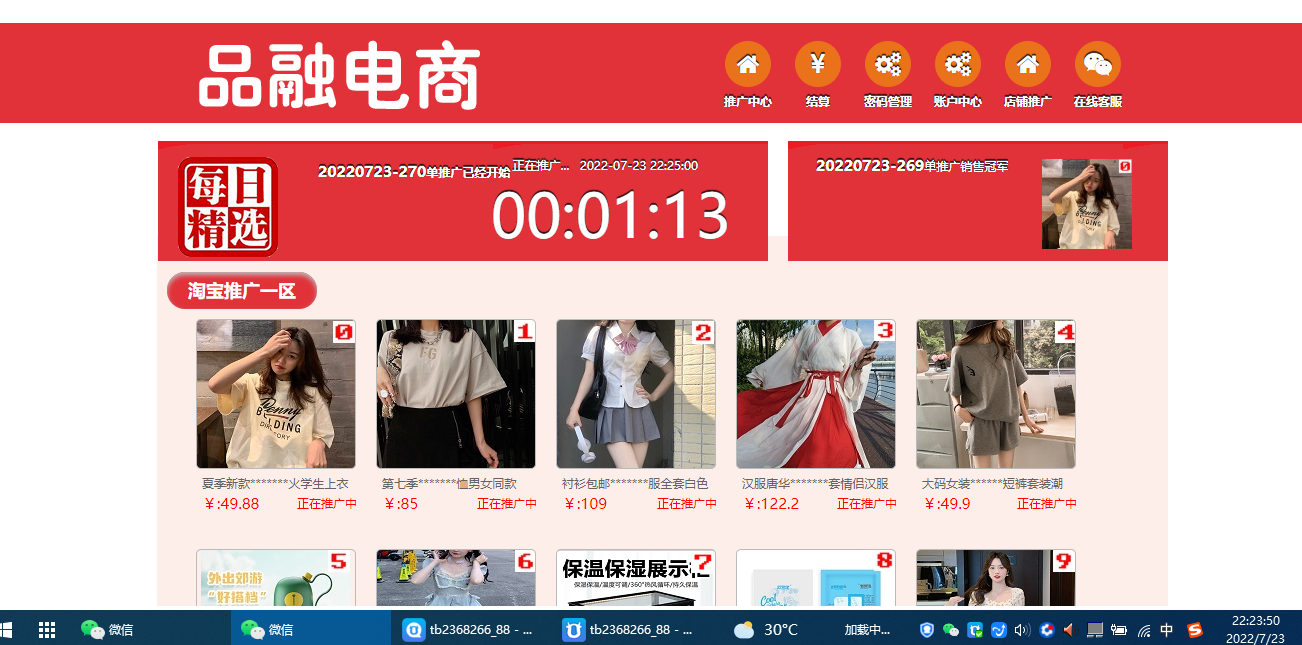The image size is (1302, 645).
Task: Open the Windows Start button
Action: click(5, 630)
